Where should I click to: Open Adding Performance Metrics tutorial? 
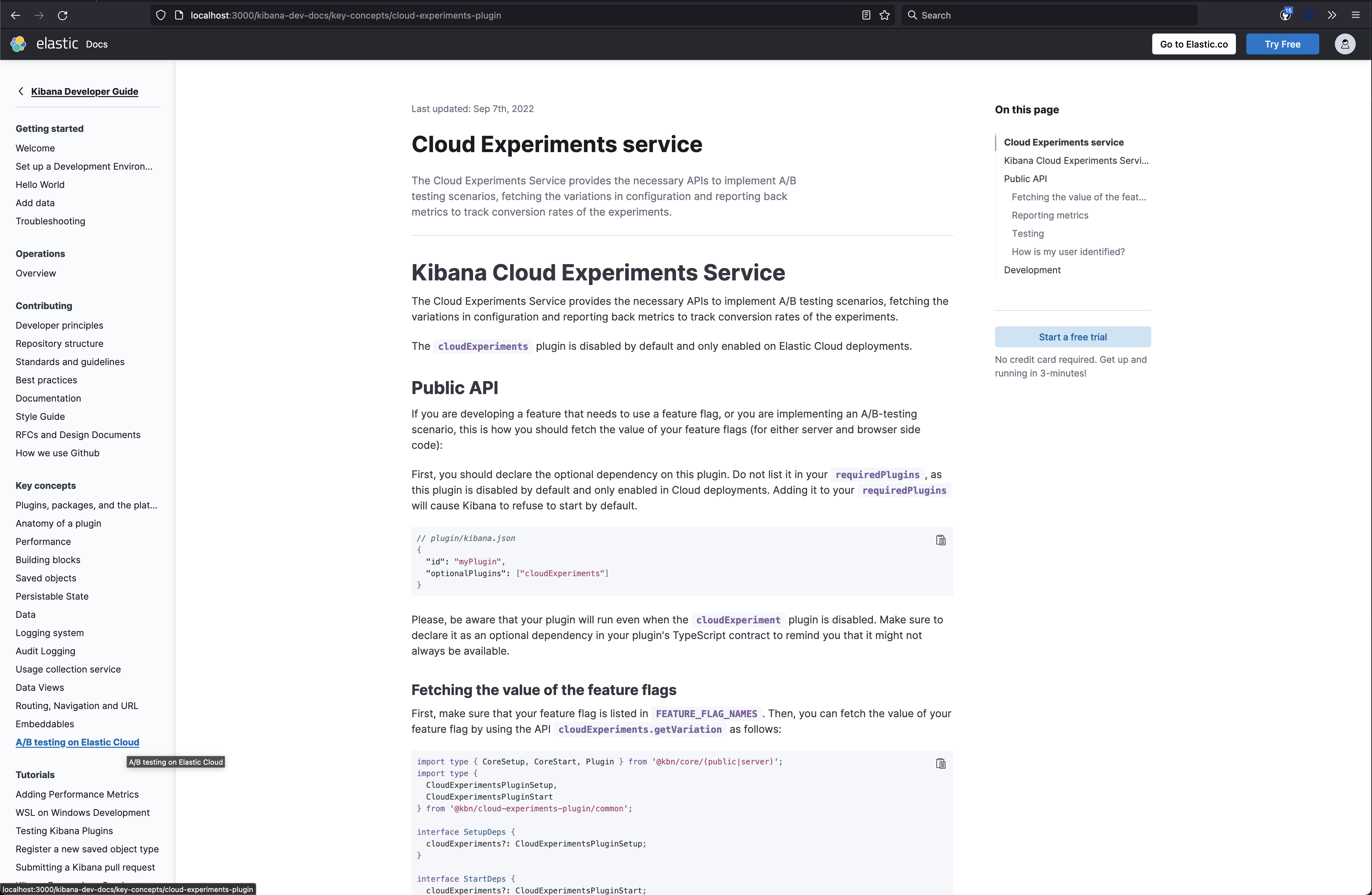pyautogui.click(x=77, y=795)
